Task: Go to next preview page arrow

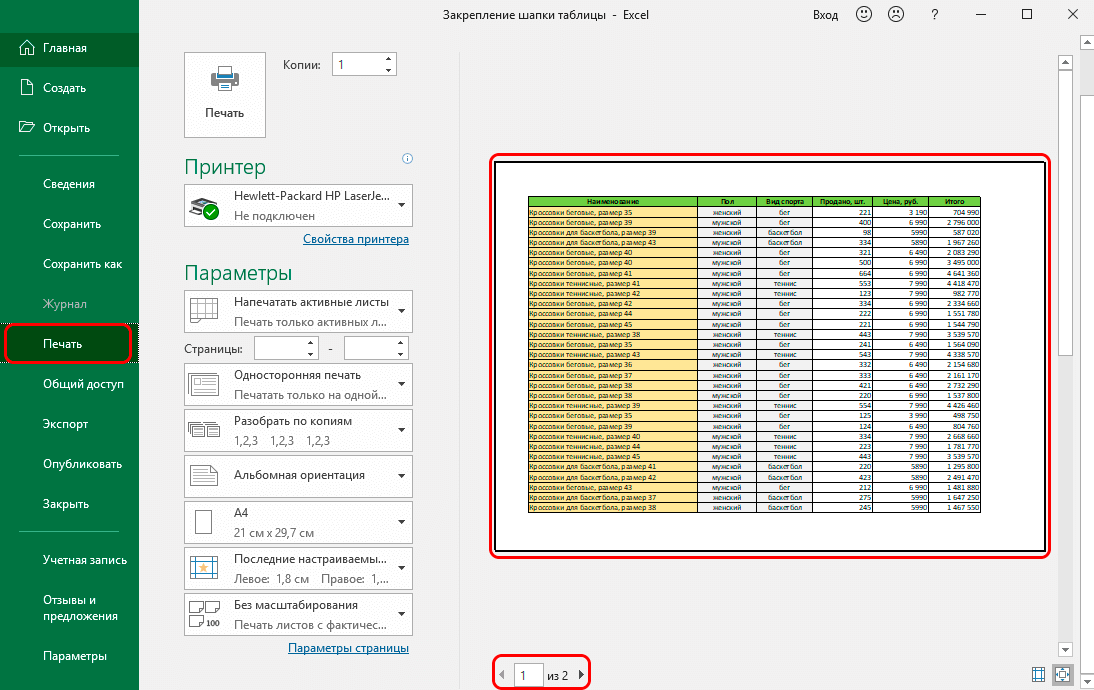Action: click(x=581, y=676)
